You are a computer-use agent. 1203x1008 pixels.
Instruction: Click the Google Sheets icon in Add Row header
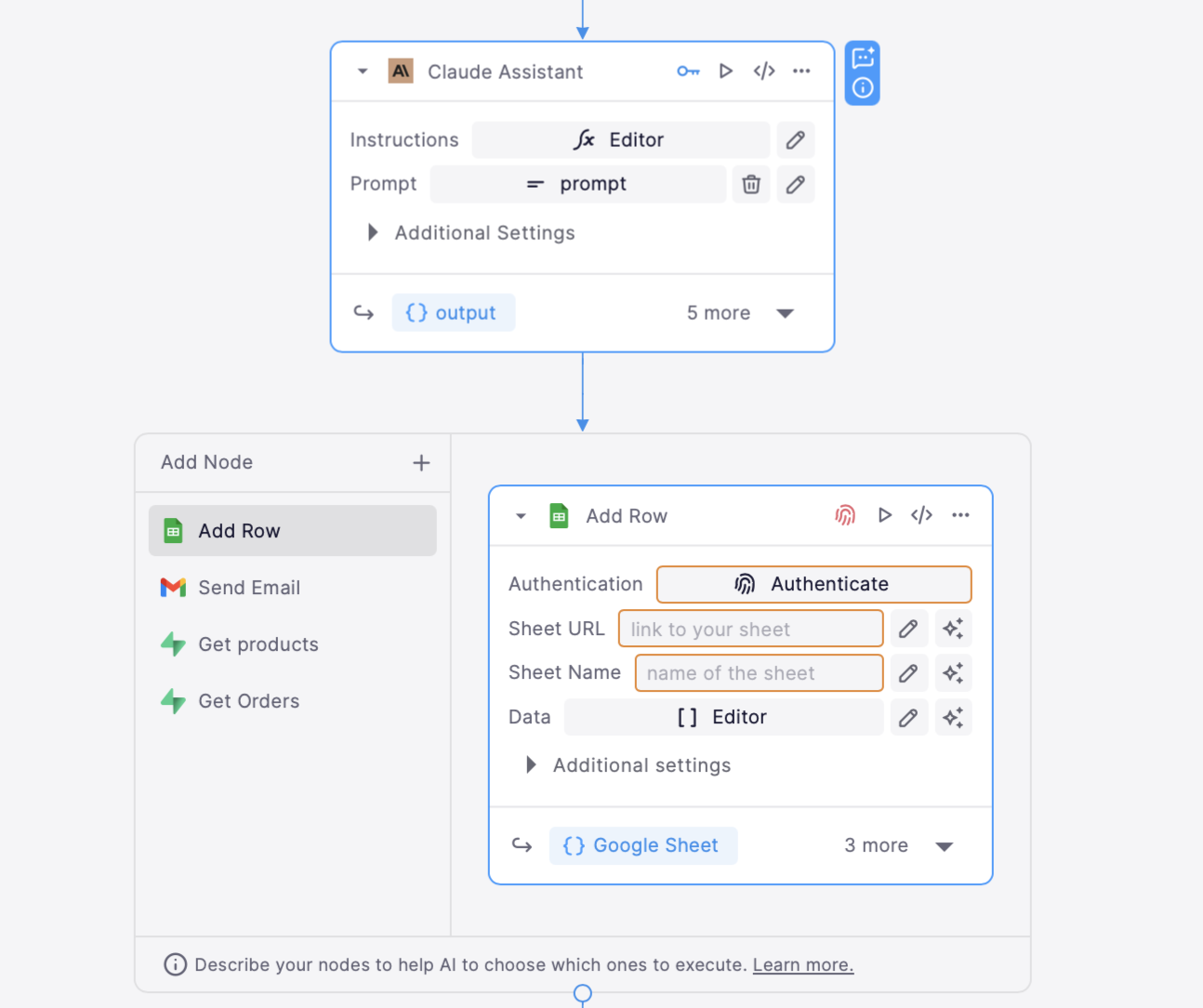pyautogui.click(x=559, y=515)
